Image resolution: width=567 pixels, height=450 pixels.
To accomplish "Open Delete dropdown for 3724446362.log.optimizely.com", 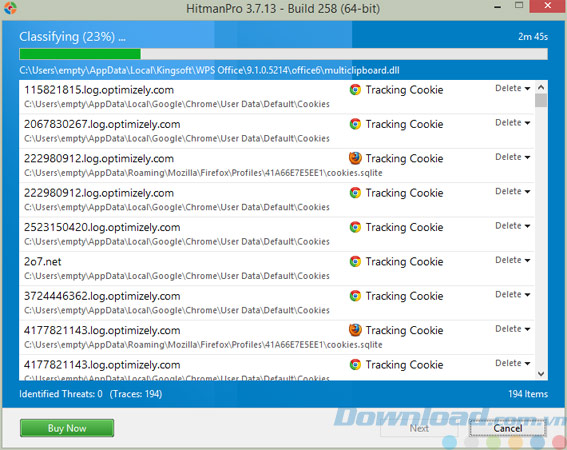I will pos(512,294).
